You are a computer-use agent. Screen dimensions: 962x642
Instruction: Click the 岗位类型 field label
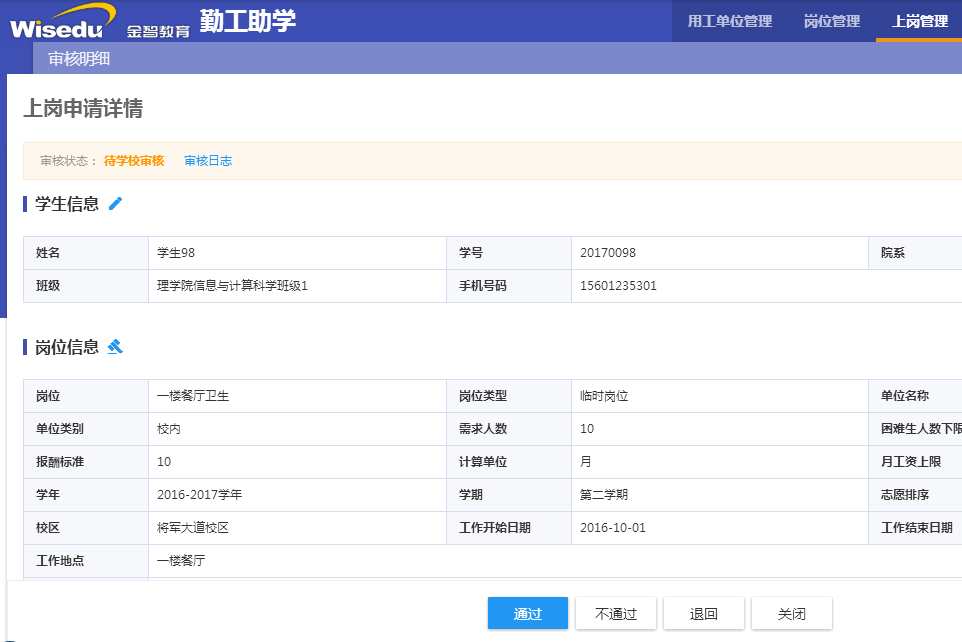(x=483, y=396)
